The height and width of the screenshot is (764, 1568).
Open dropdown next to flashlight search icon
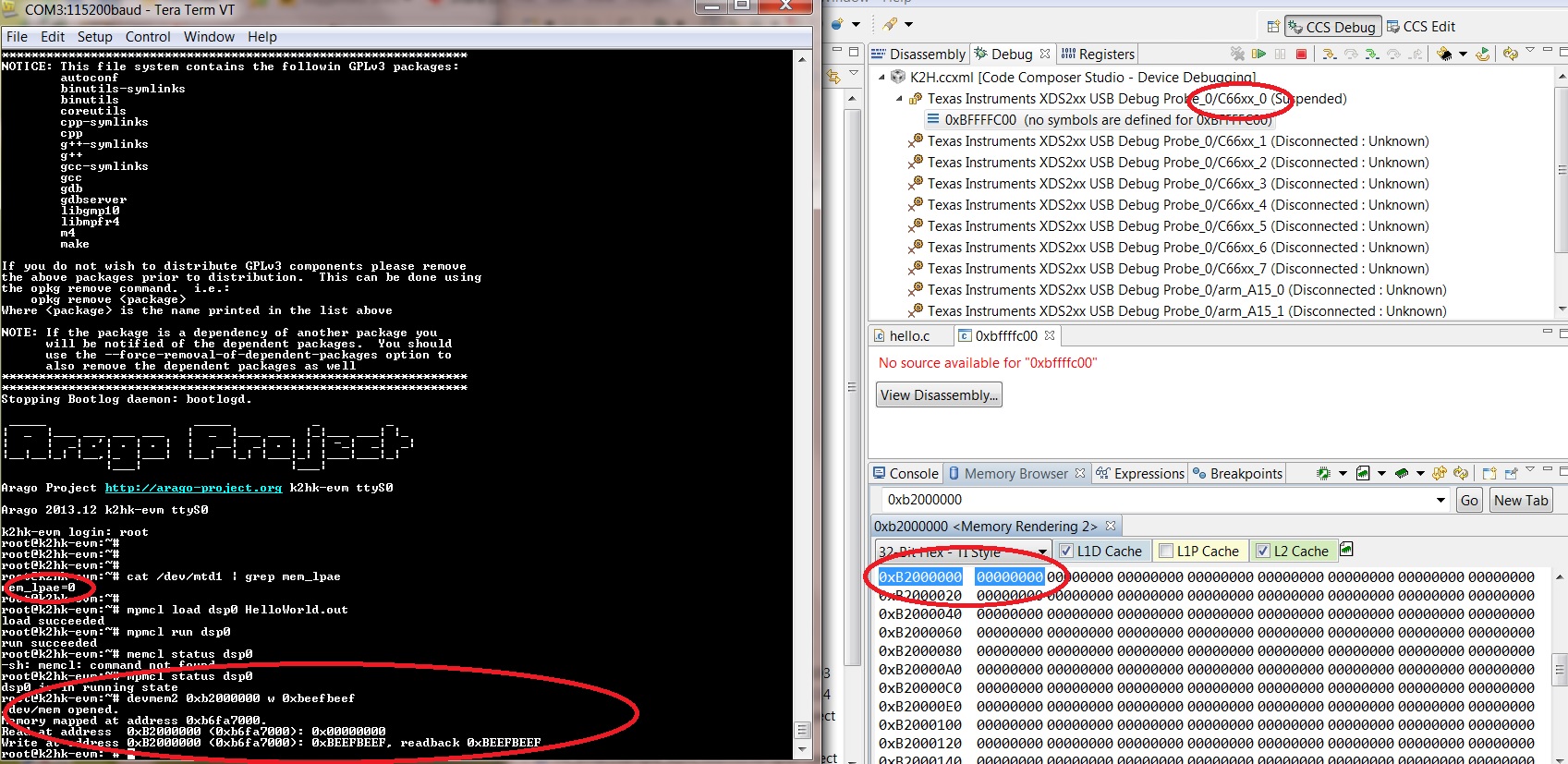tap(908, 24)
